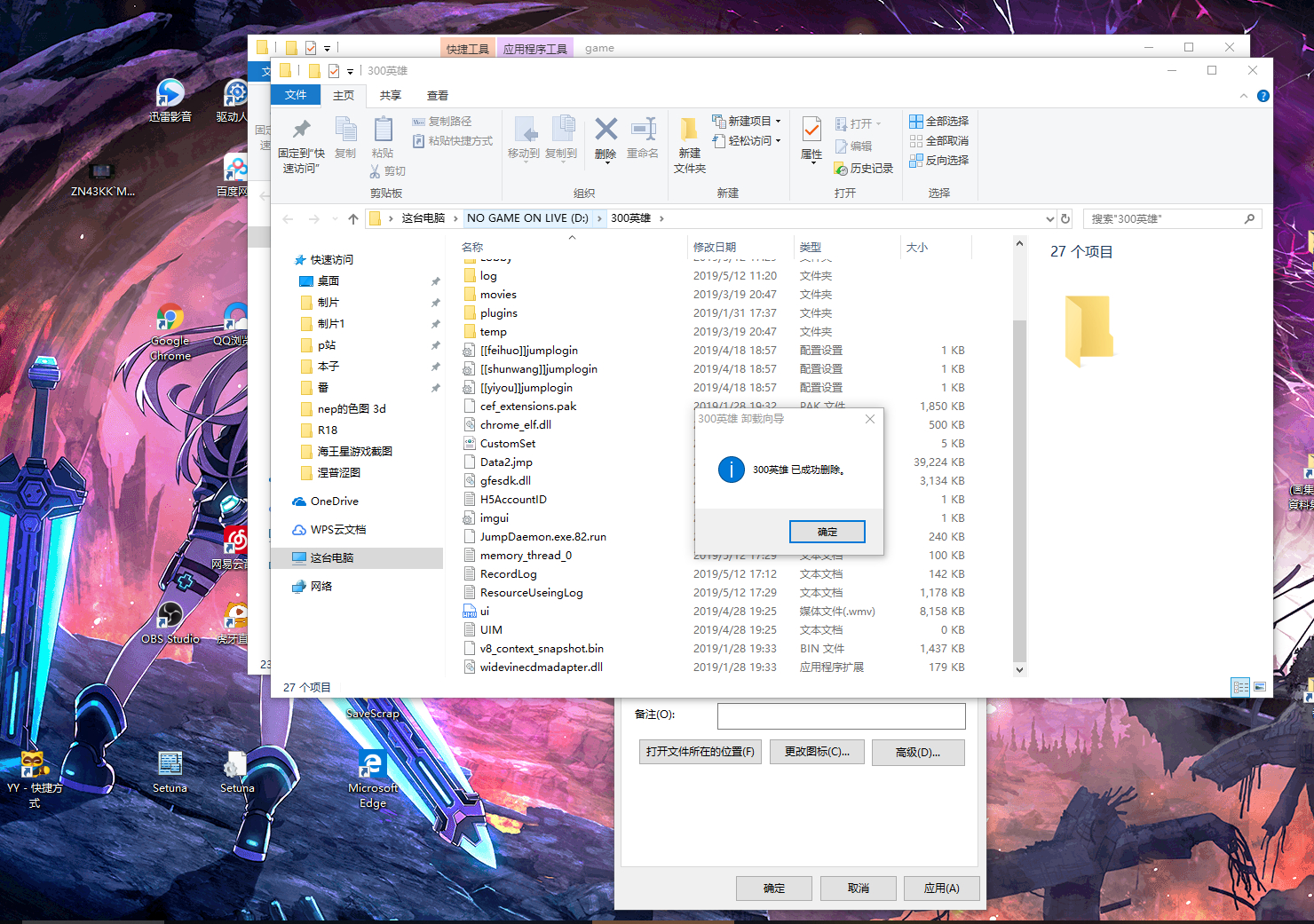The image size is (1314, 924).
Task: Open the recent locations dropdown arrow
Action: (x=335, y=218)
